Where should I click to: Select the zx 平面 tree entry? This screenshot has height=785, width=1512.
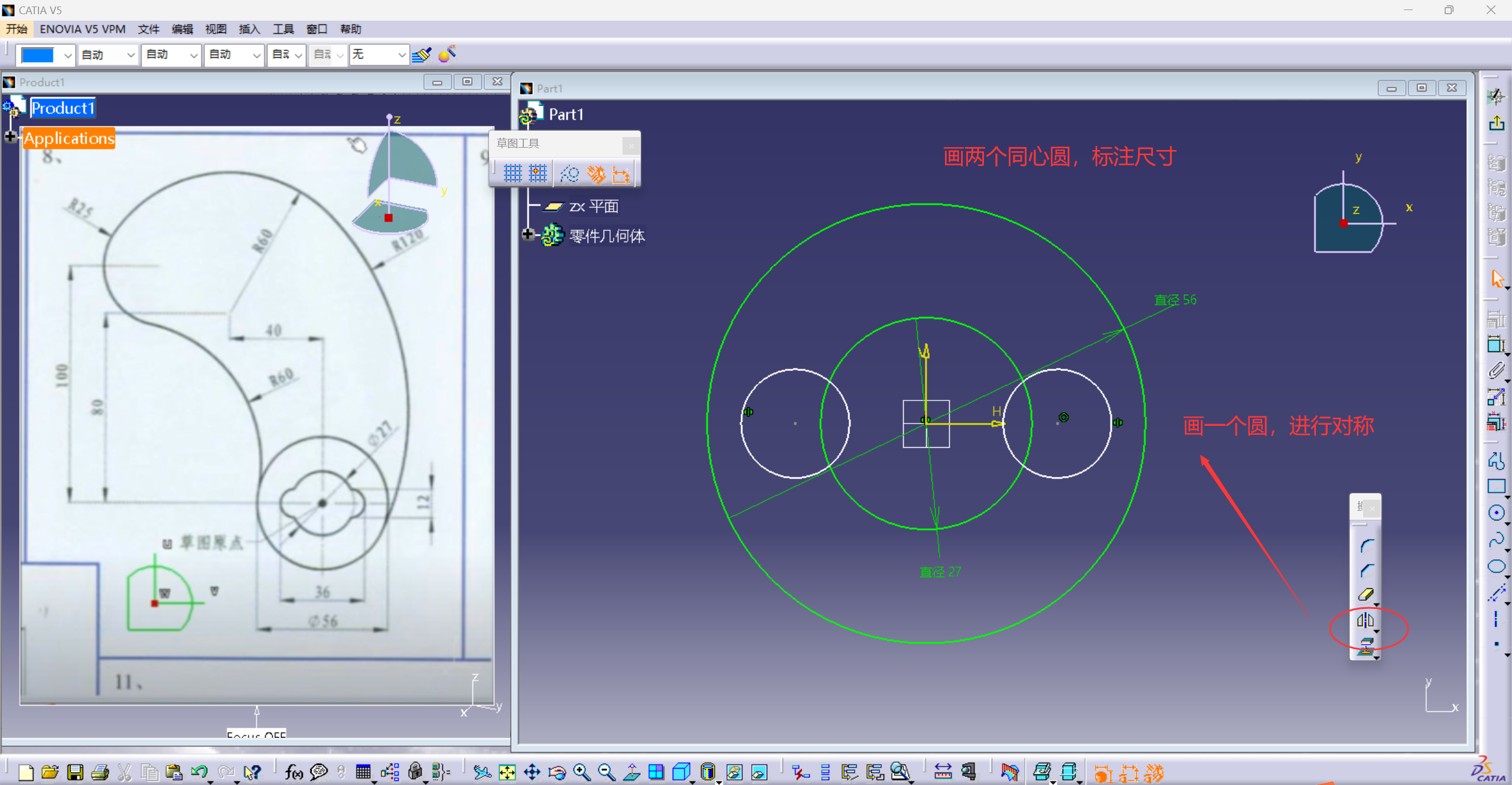(593, 206)
